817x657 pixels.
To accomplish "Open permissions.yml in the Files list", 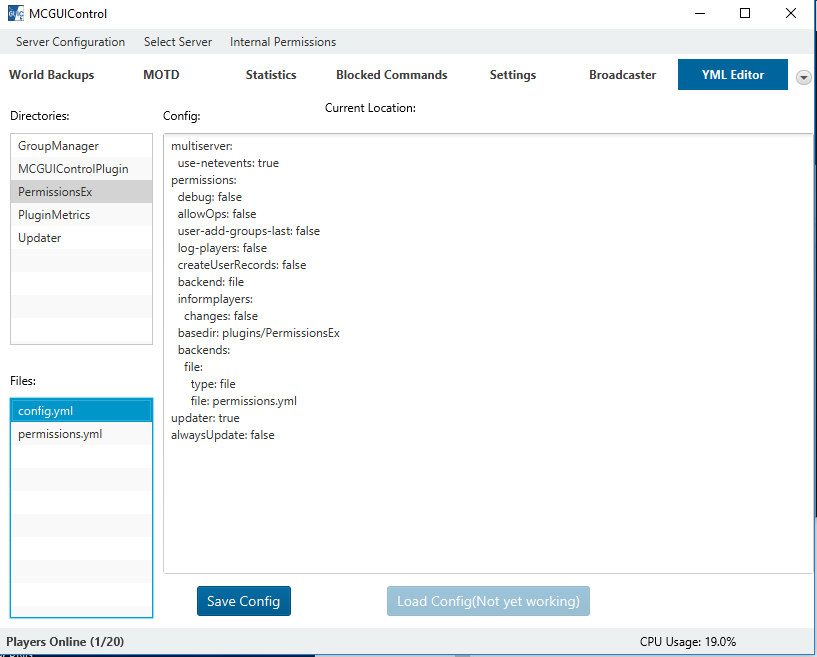I will tap(60, 434).
